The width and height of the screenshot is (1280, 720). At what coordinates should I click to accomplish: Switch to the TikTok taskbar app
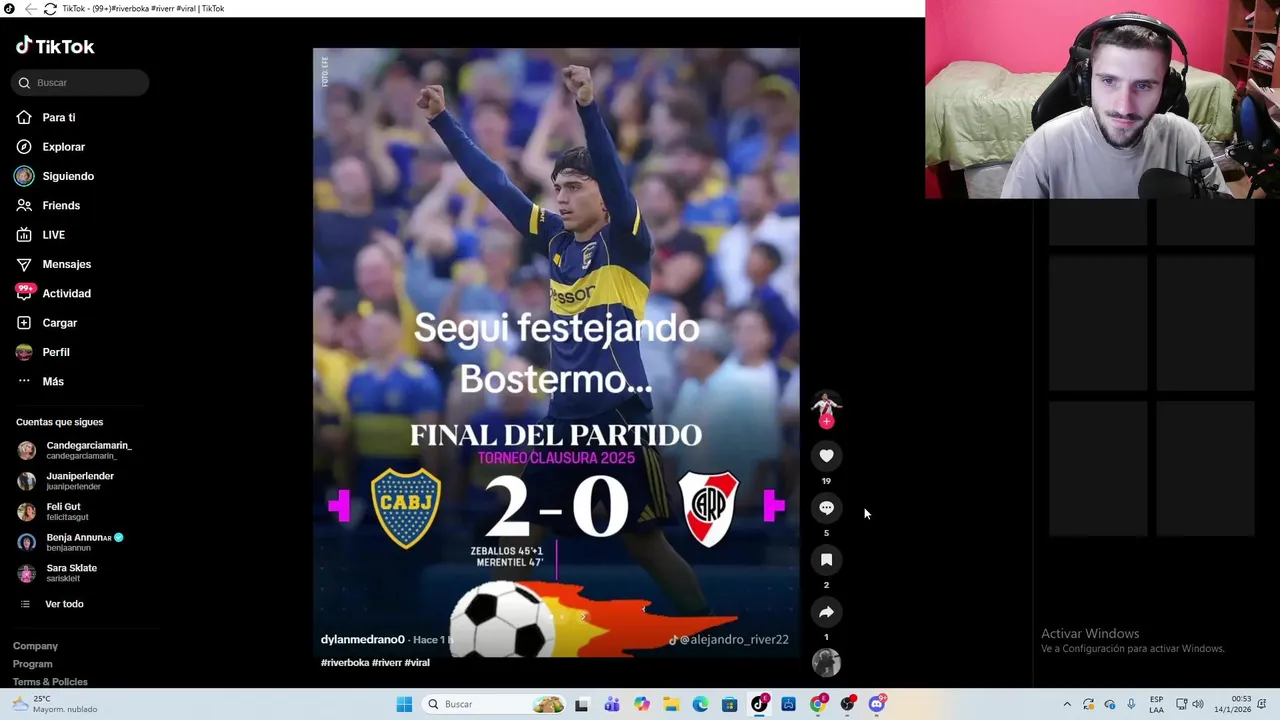[x=759, y=704]
